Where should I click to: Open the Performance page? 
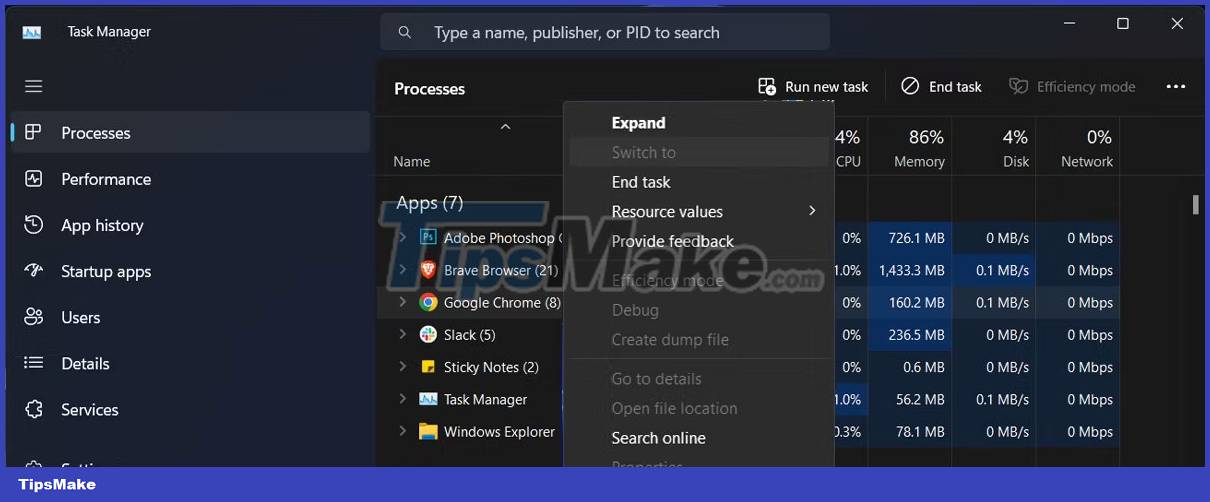coord(188,179)
